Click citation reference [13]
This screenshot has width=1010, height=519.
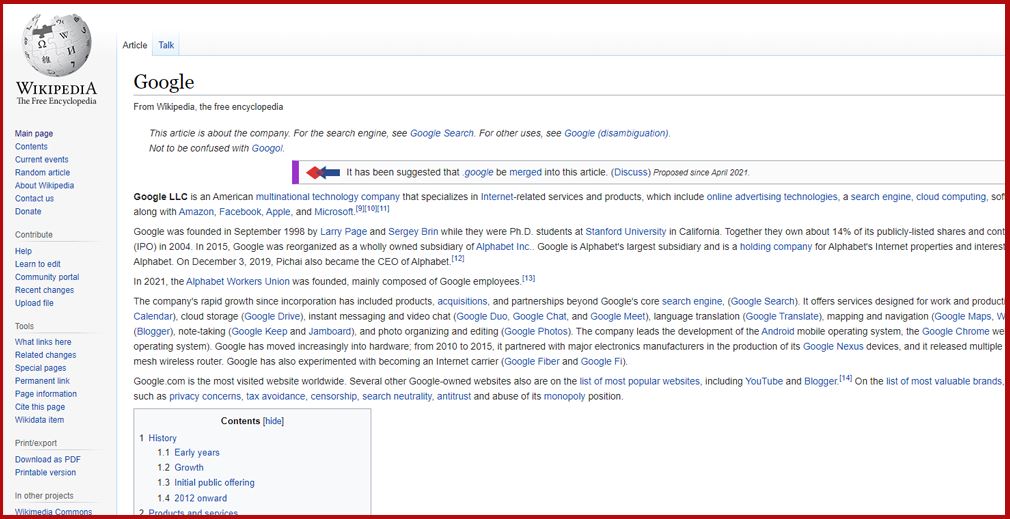[529, 278]
